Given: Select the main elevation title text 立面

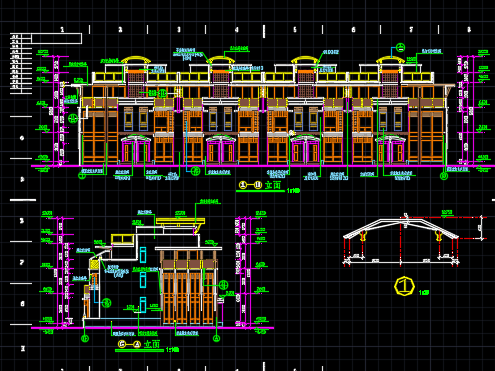Looking at the screenshot, I should [x=273, y=185].
